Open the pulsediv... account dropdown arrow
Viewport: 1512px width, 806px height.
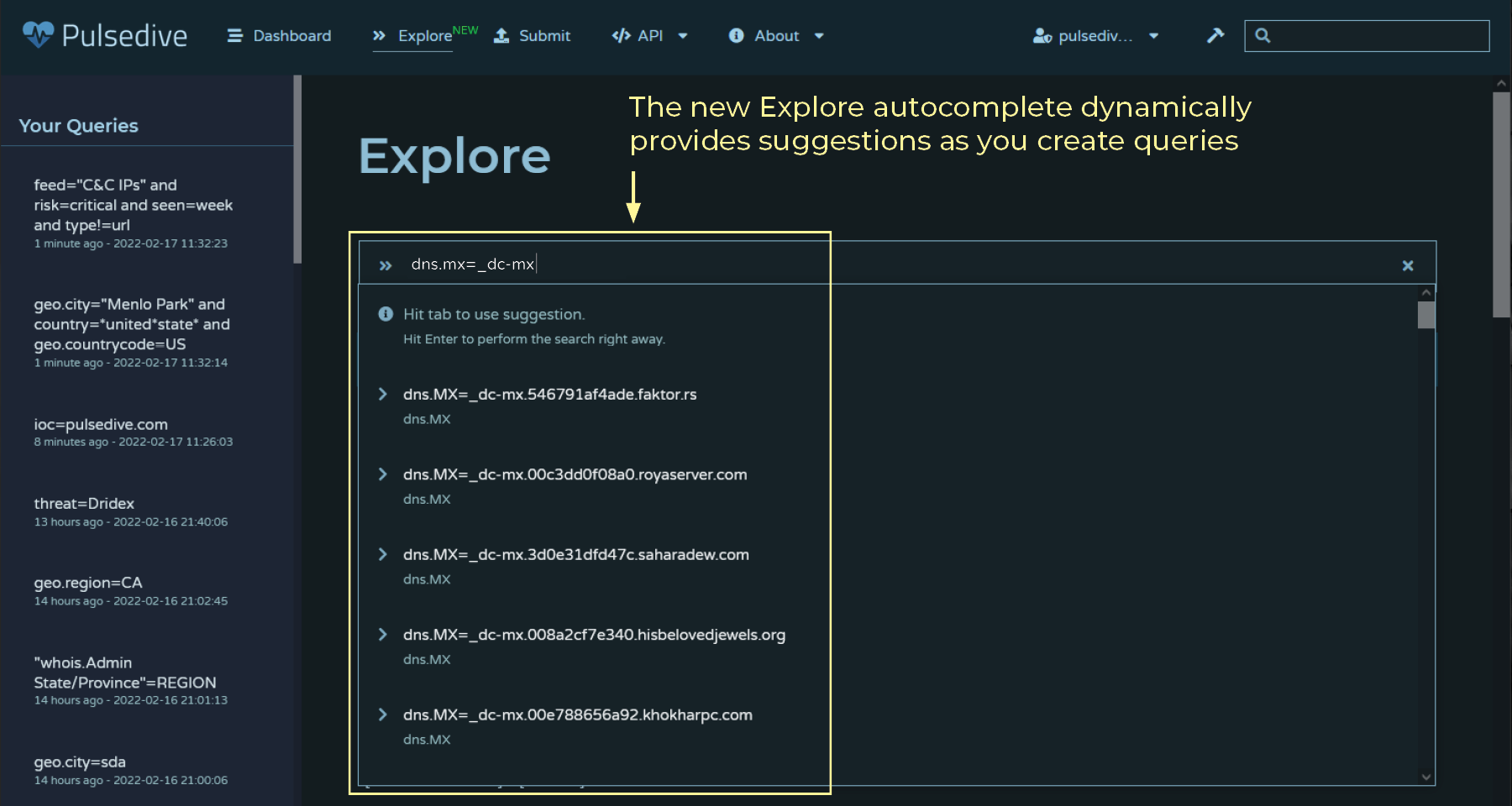click(1154, 35)
